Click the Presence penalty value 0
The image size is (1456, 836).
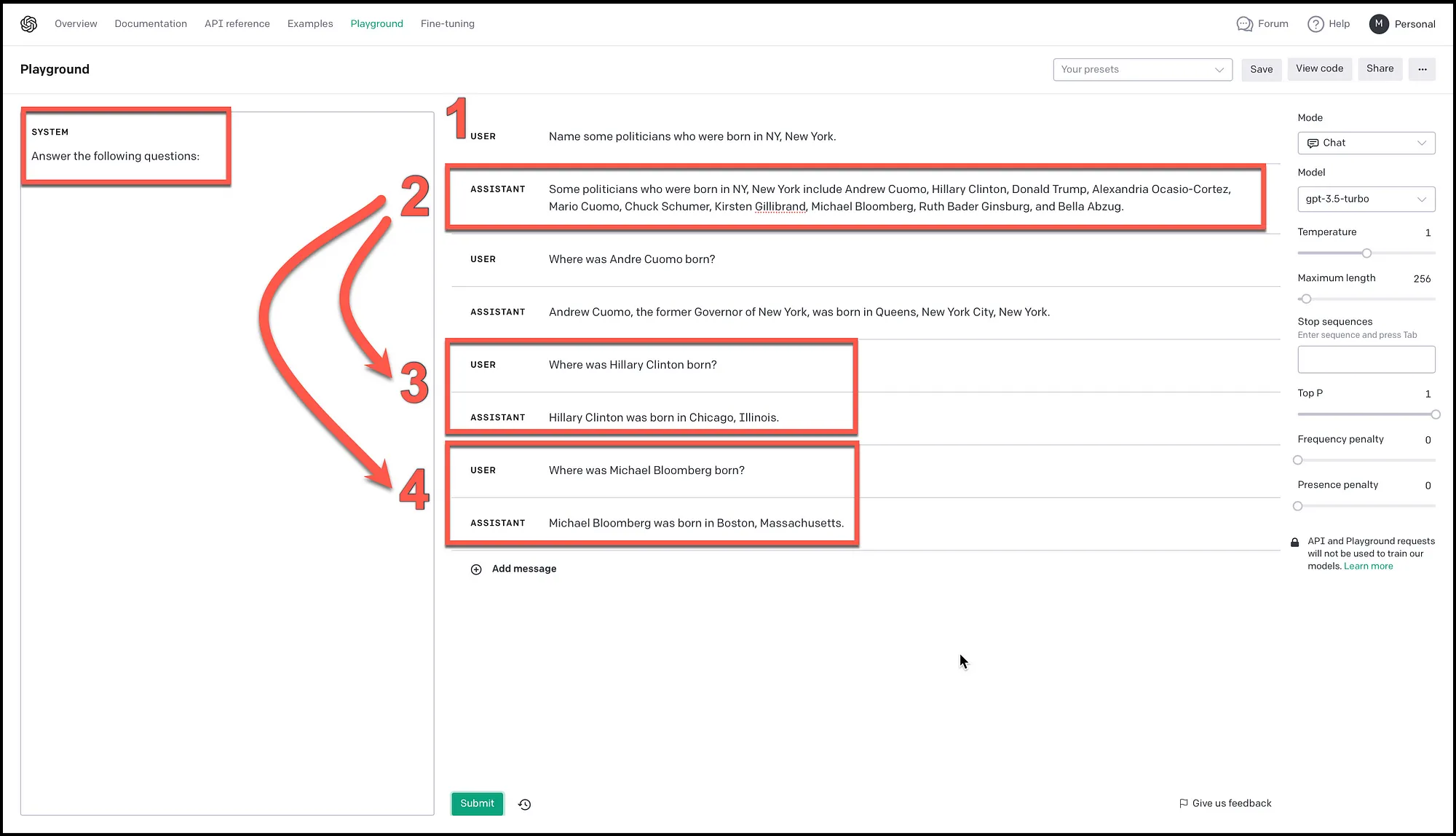point(1428,486)
